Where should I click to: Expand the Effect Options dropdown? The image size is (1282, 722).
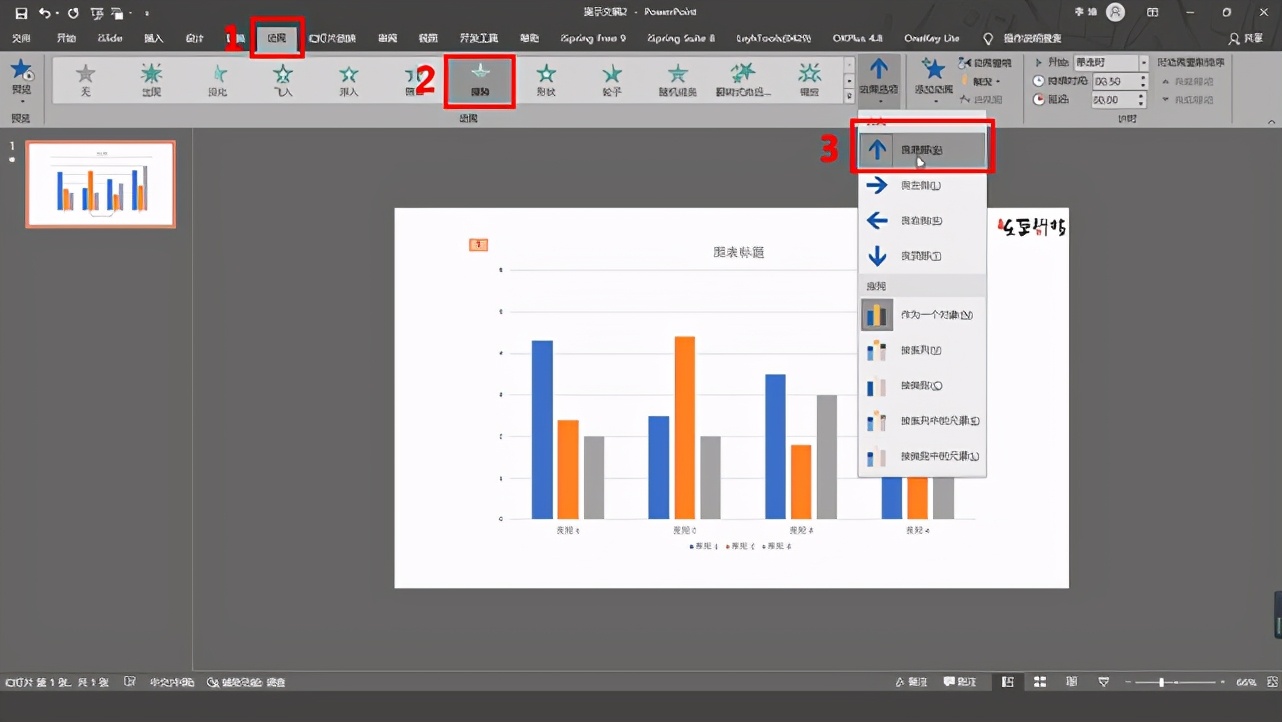point(879,80)
